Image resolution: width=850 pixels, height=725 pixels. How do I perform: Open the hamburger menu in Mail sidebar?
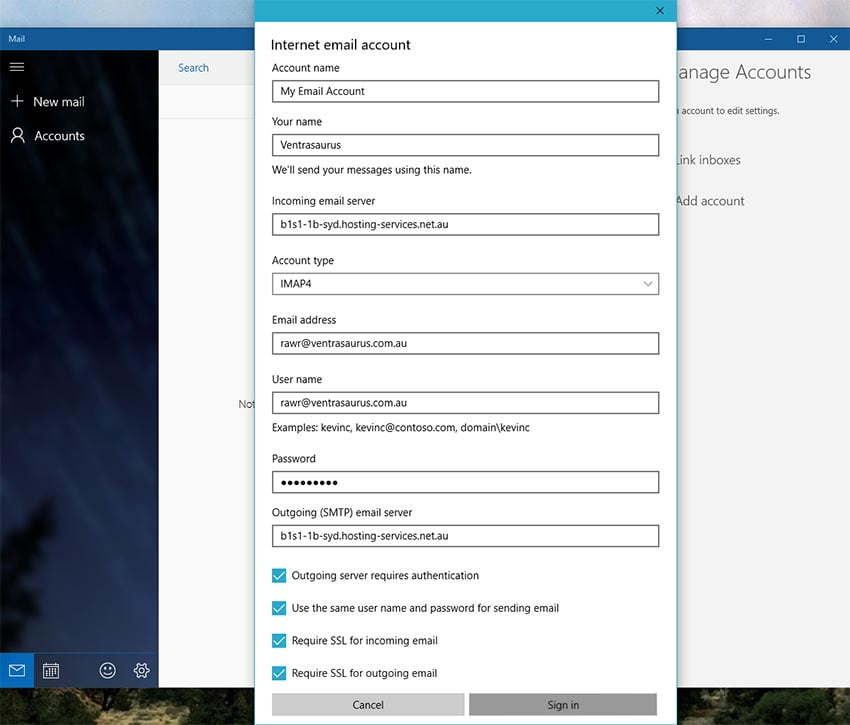(x=17, y=67)
